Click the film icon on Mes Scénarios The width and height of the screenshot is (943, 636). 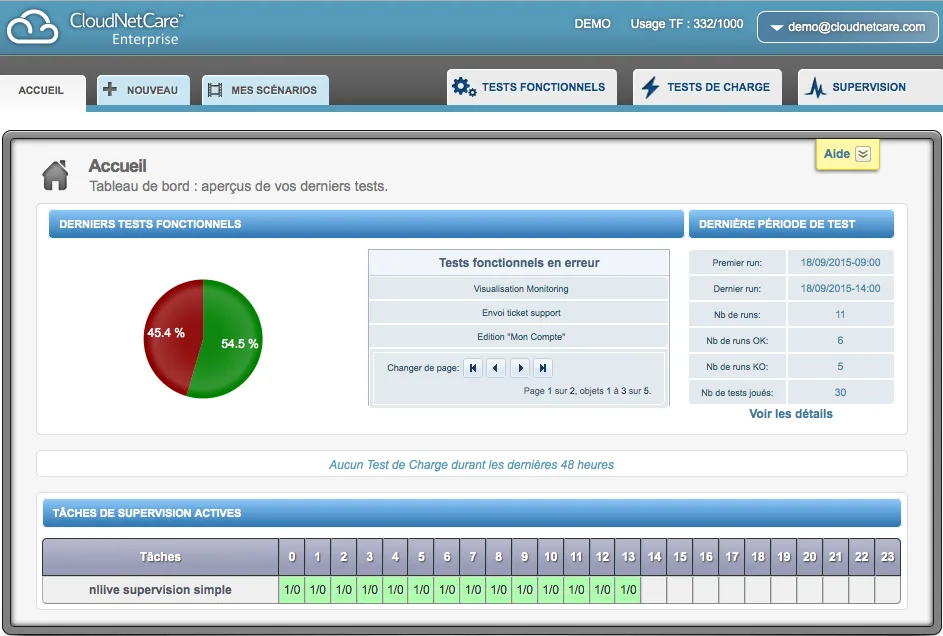tap(215, 90)
